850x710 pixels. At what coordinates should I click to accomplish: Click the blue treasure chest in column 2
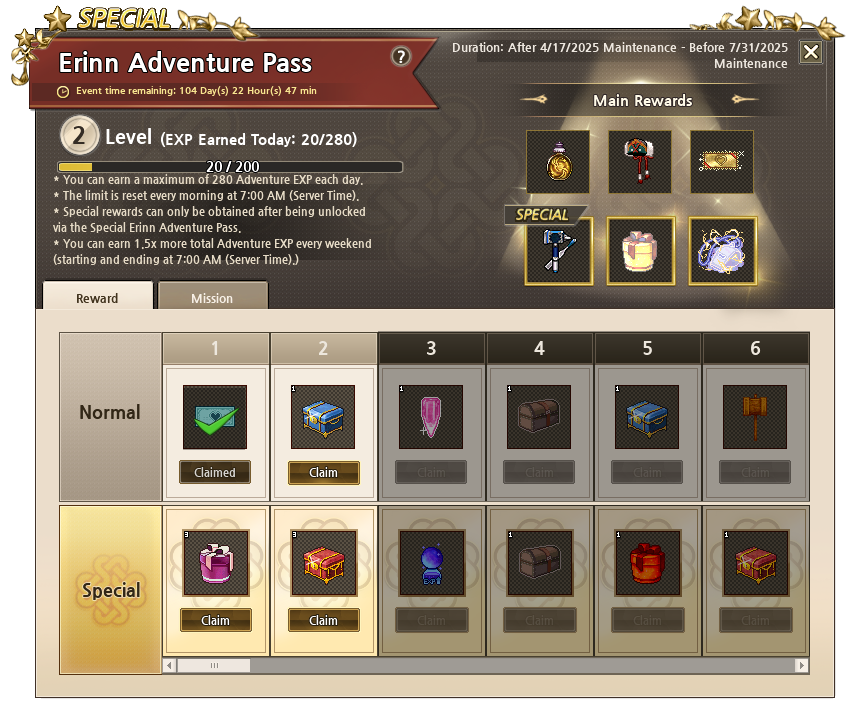(x=323, y=417)
